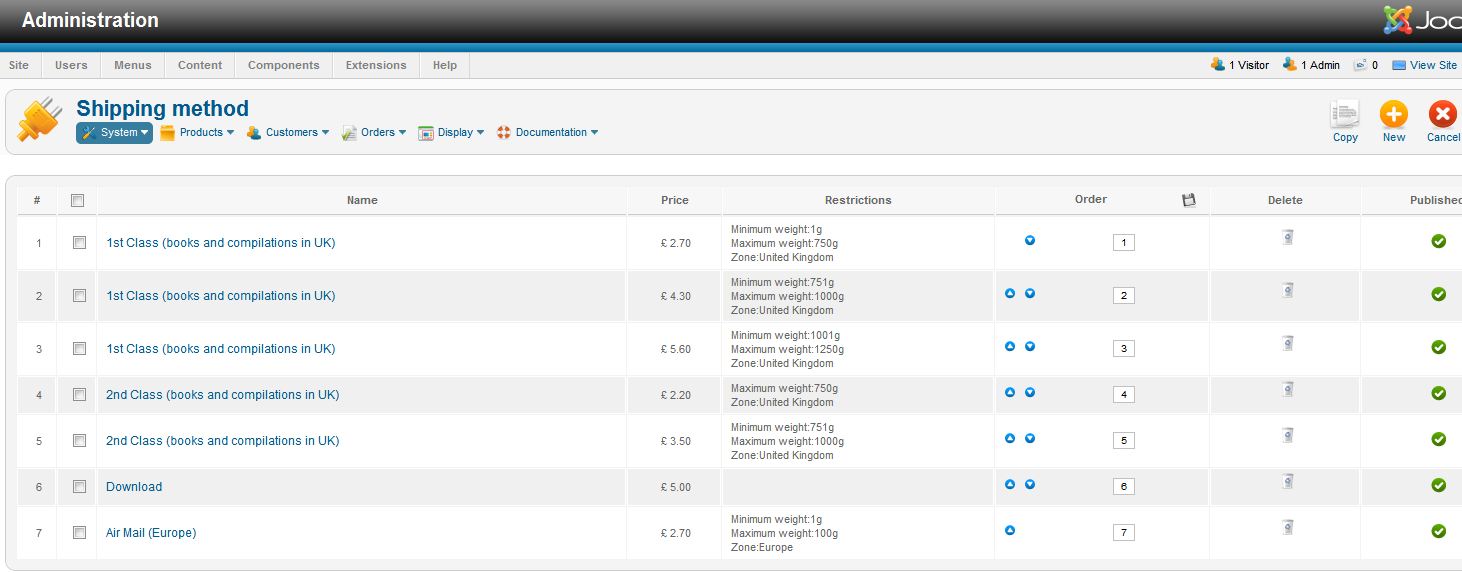This screenshot has width=1462, height=573.
Task: Move £4.30 1st Class row down
Action: (x=1030, y=293)
